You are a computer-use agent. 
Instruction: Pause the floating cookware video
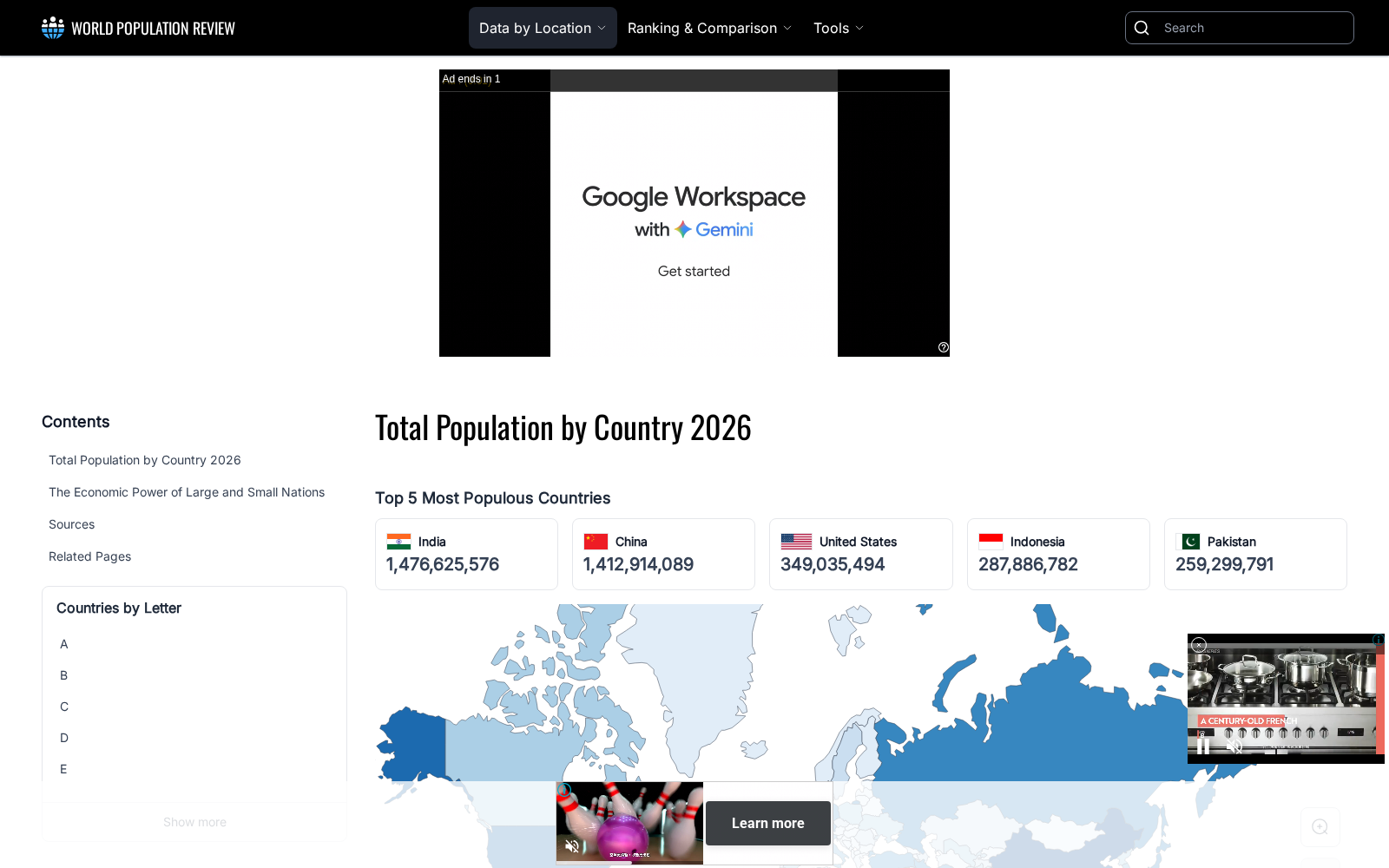[x=1203, y=746]
